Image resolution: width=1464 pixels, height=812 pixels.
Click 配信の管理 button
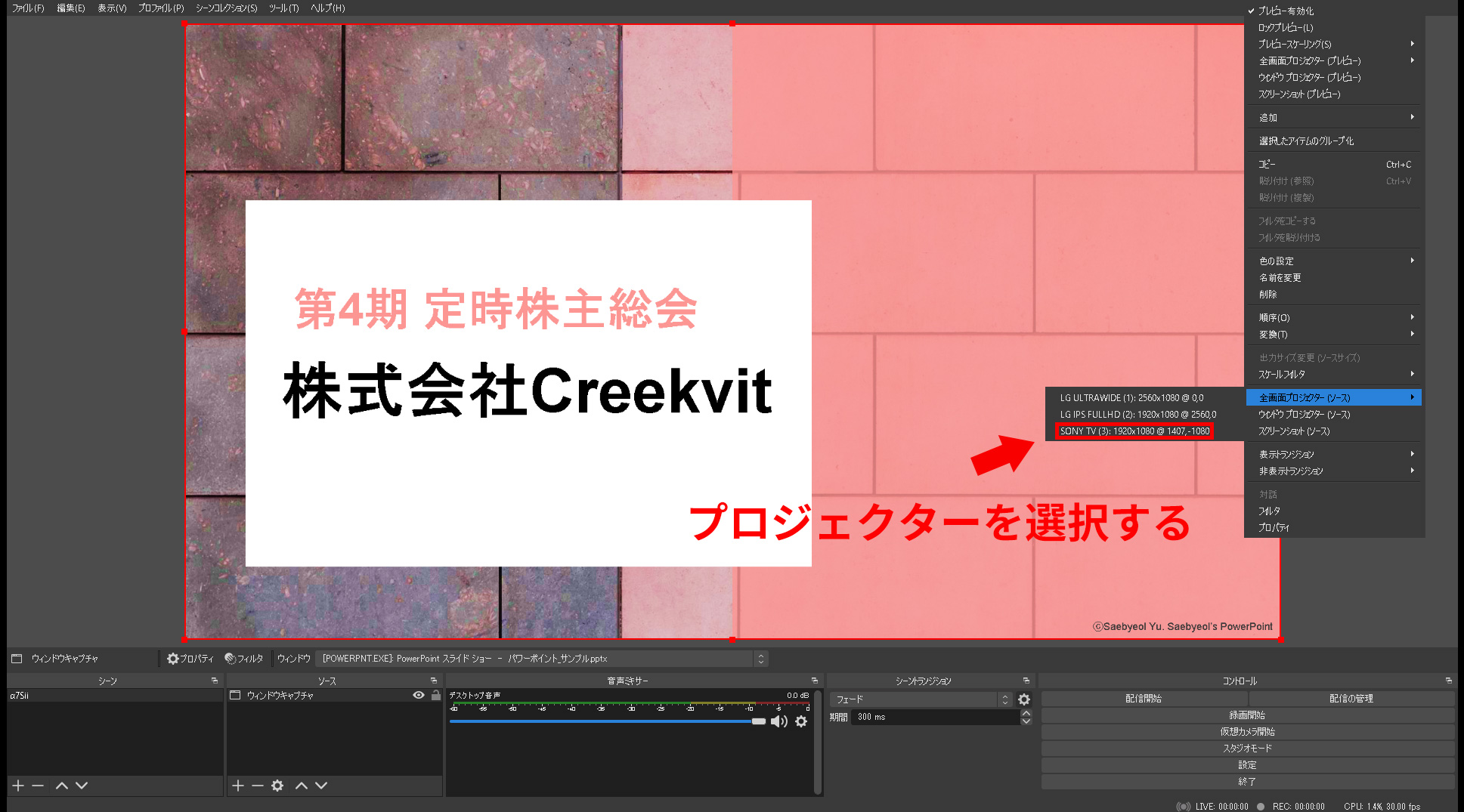point(1351,699)
